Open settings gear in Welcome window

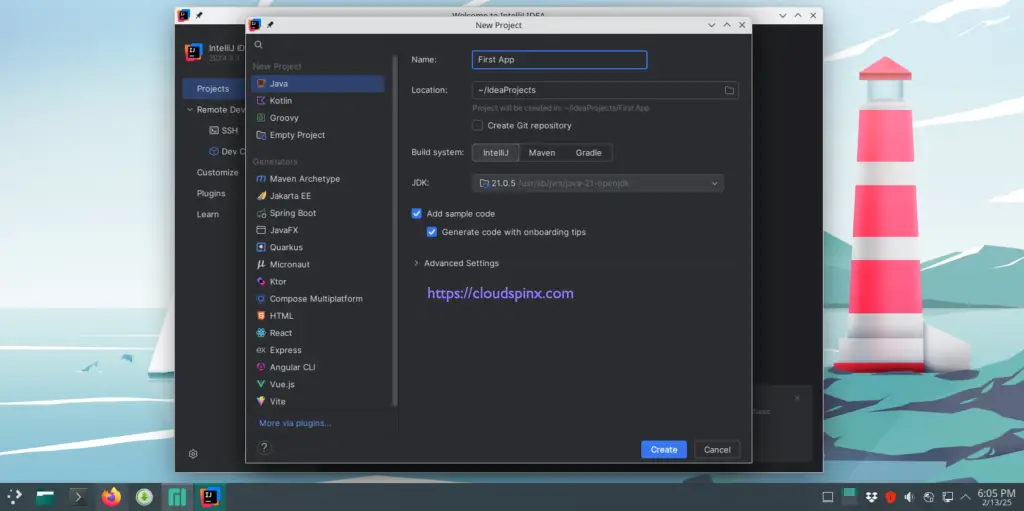pos(193,453)
